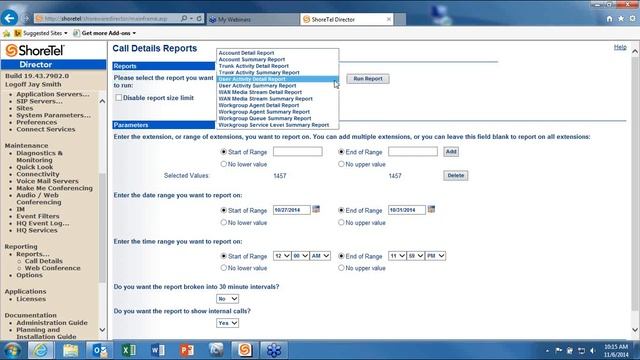Click sidebar scroll down arrow
The image size is (640, 360).
[102, 330]
